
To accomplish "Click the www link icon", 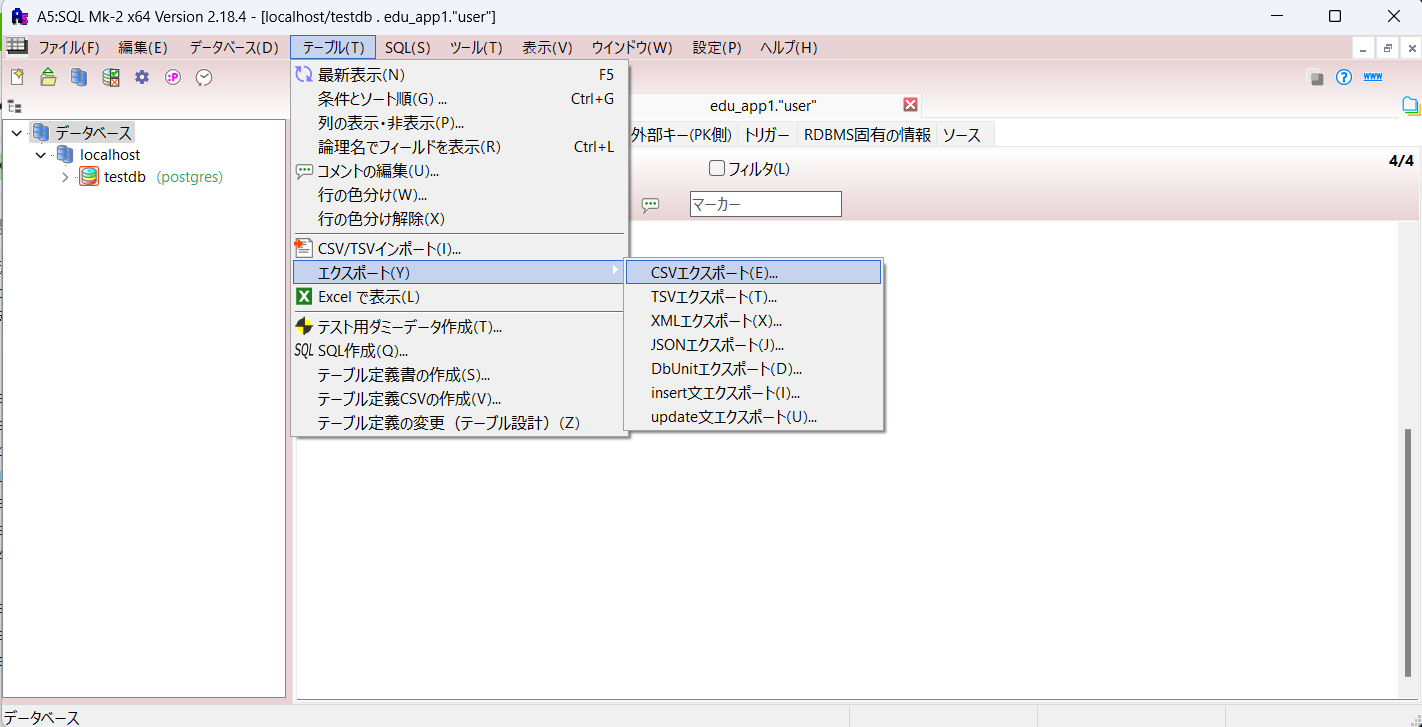I will click(x=1373, y=77).
